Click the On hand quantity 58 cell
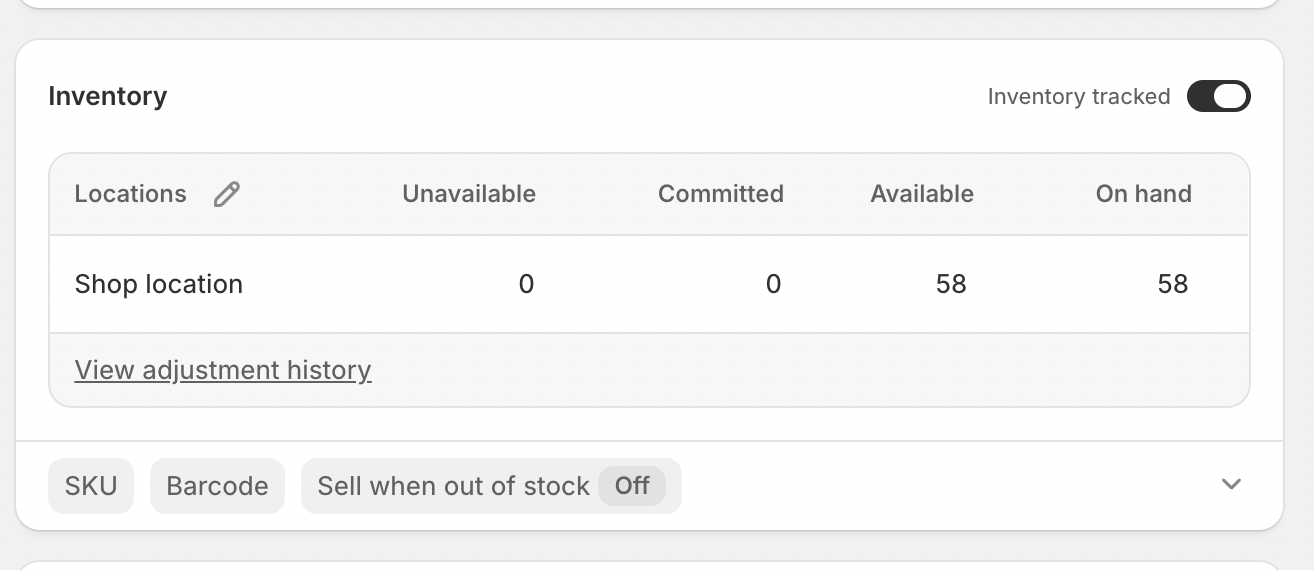Screen dimensions: 1314x570 point(1173,284)
